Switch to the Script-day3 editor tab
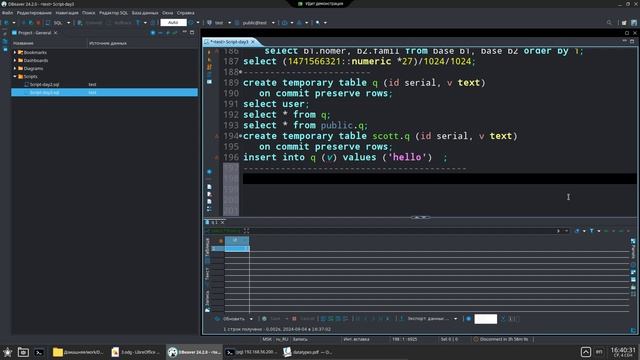Image resolution: width=640 pixels, height=360 pixels. 229,42
